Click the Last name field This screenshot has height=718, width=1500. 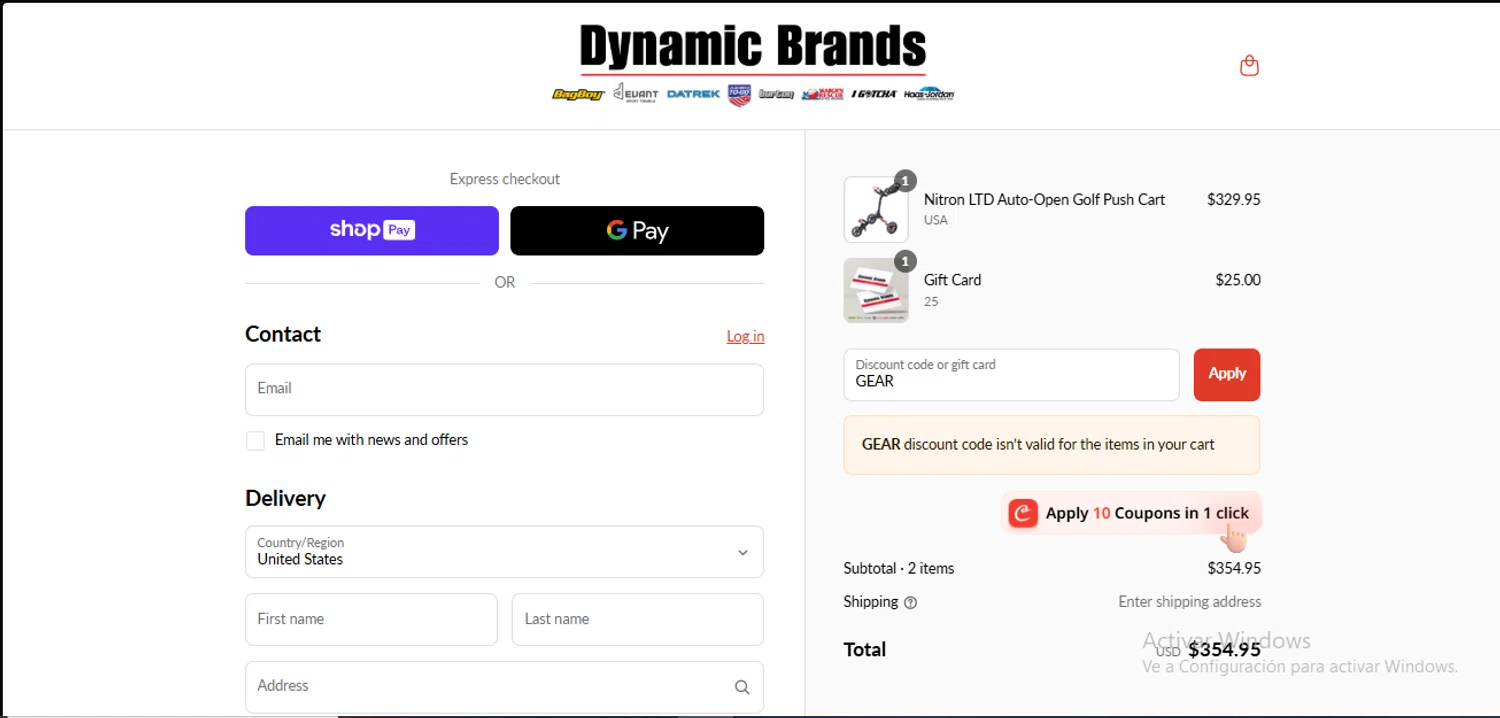[x=638, y=619]
